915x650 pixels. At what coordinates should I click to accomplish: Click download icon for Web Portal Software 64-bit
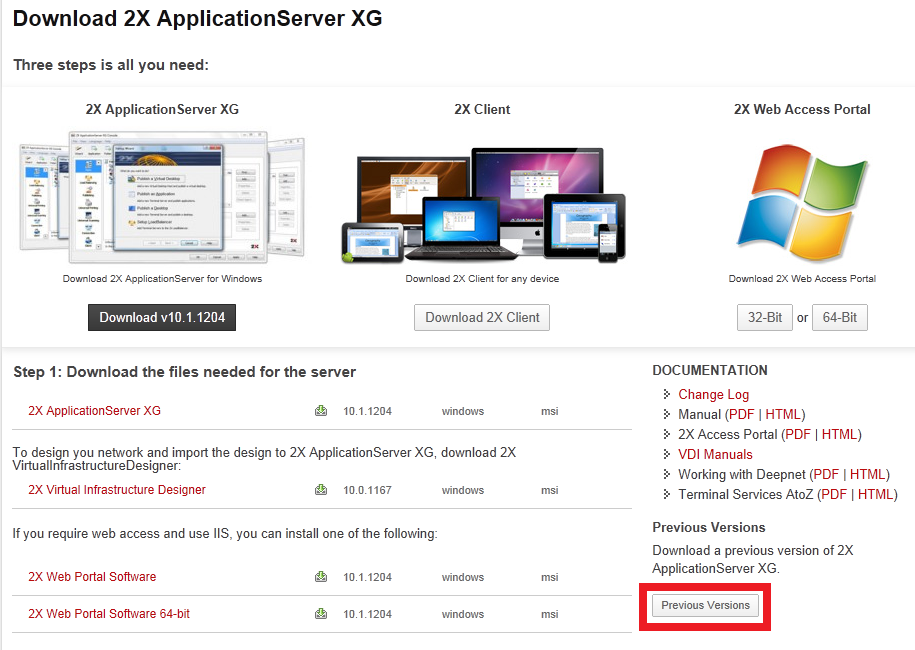(321, 613)
